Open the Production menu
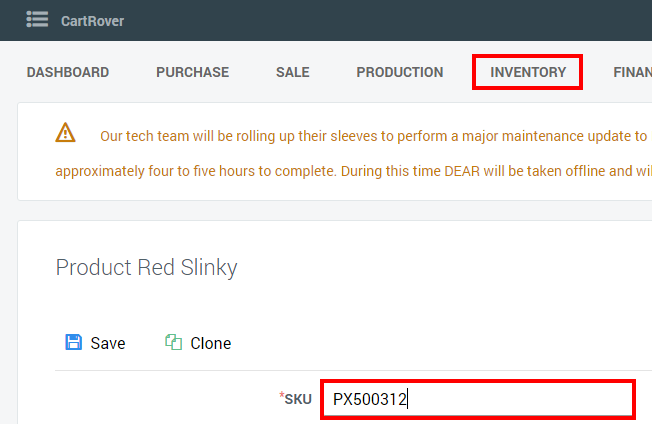The image size is (652, 424). tap(399, 72)
